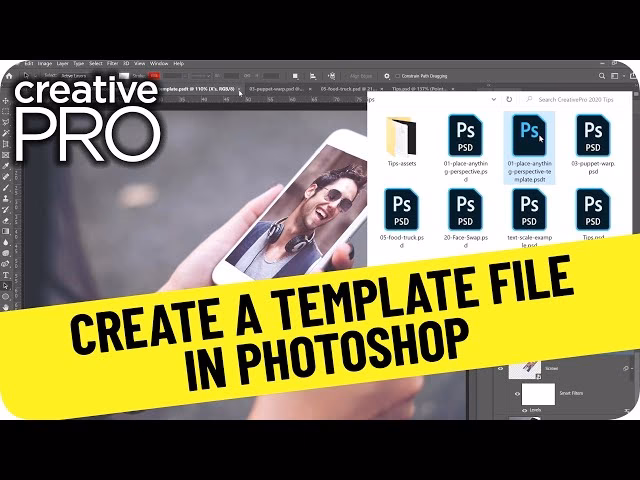Open the Help menu
This screenshot has width=640, height=480.
tap(178, 64)
